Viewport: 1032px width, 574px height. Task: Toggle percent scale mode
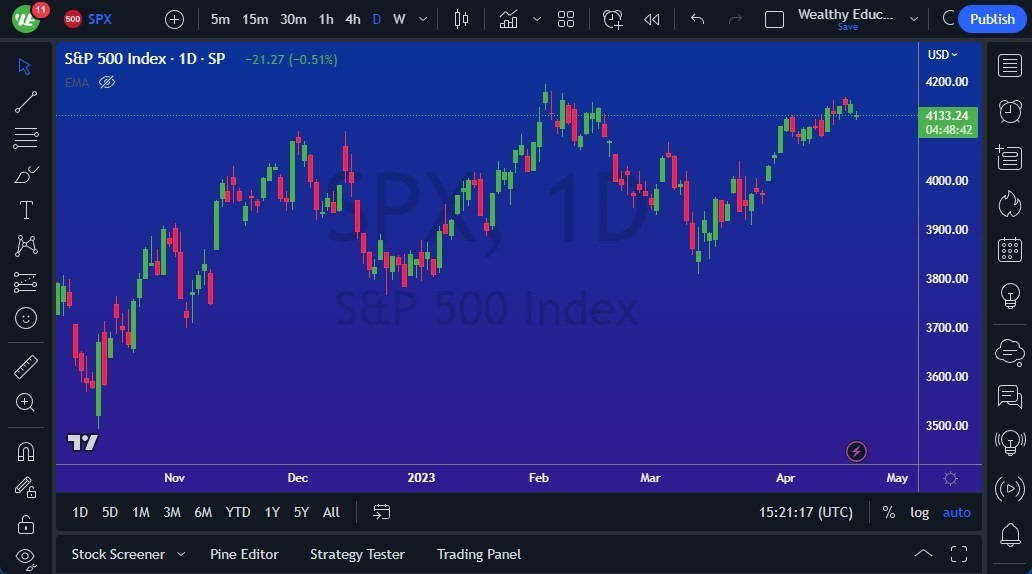[889, 512]
